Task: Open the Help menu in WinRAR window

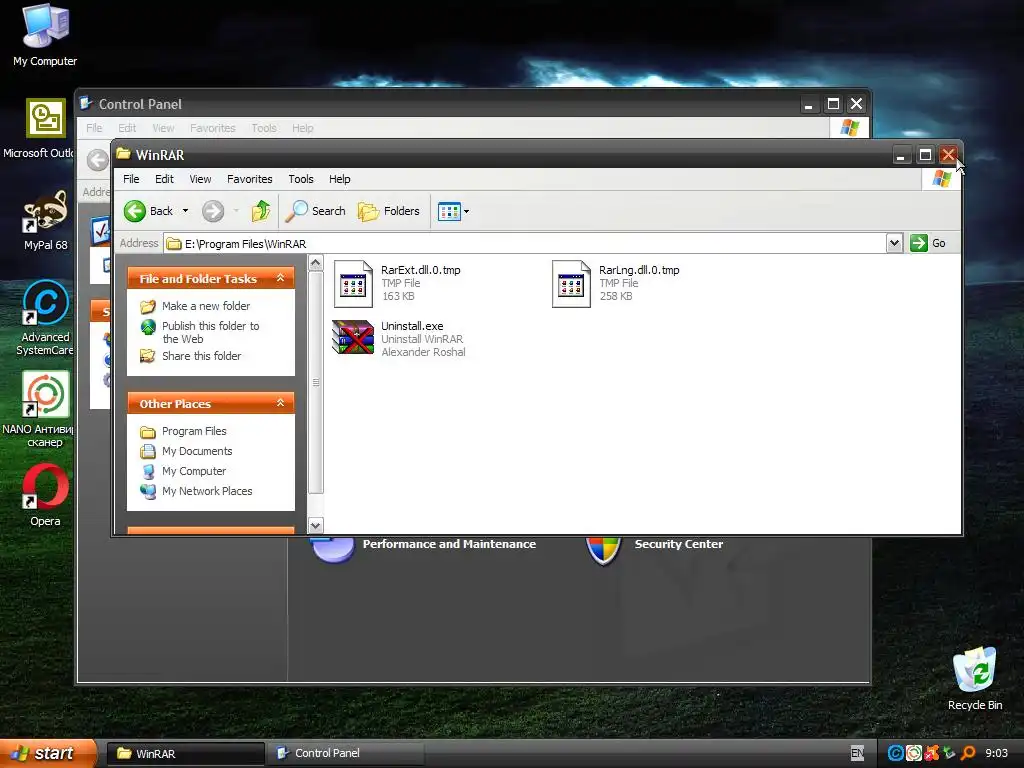Action: 340,179
